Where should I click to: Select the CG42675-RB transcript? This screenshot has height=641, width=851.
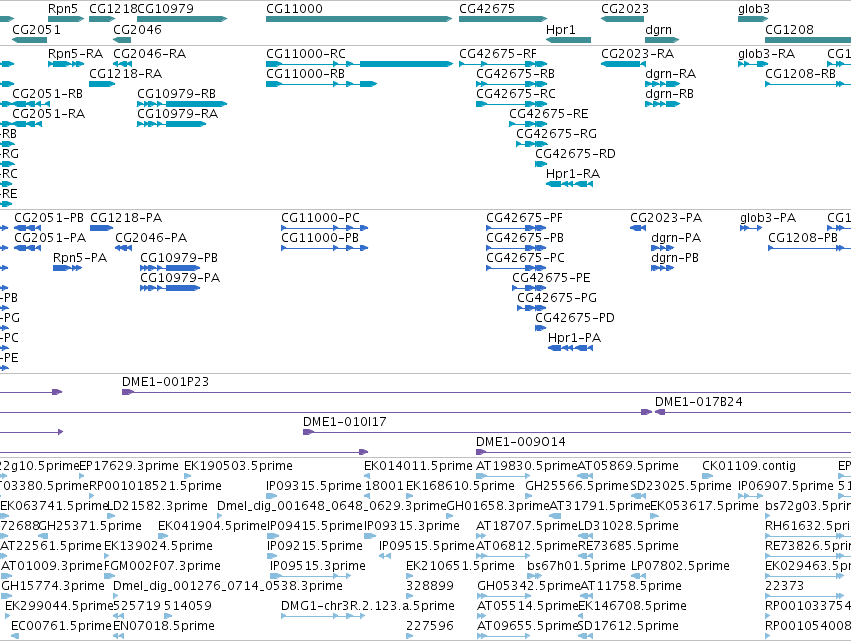(511, 84)
